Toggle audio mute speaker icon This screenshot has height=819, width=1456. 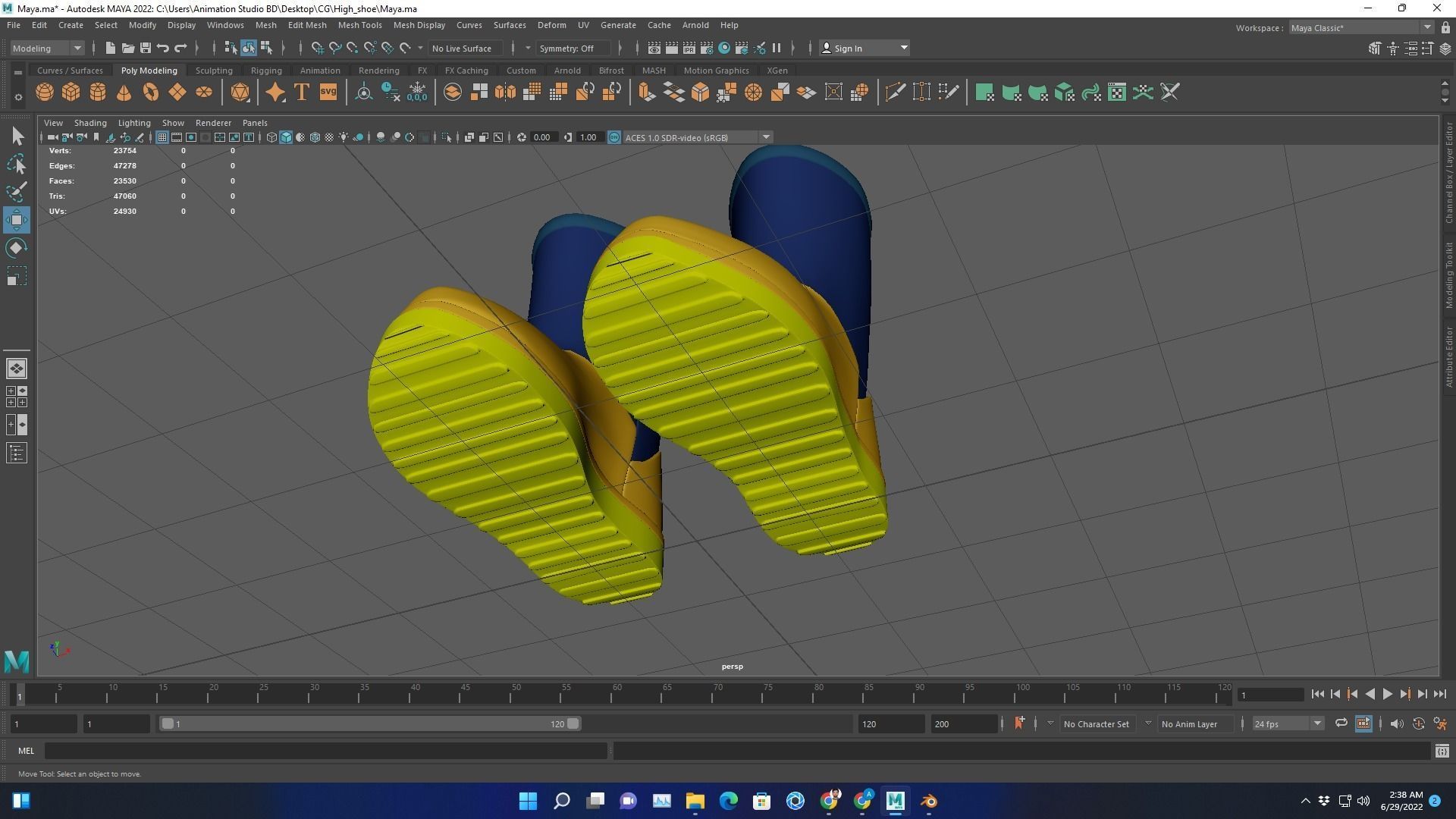[x=1397, y=723]
